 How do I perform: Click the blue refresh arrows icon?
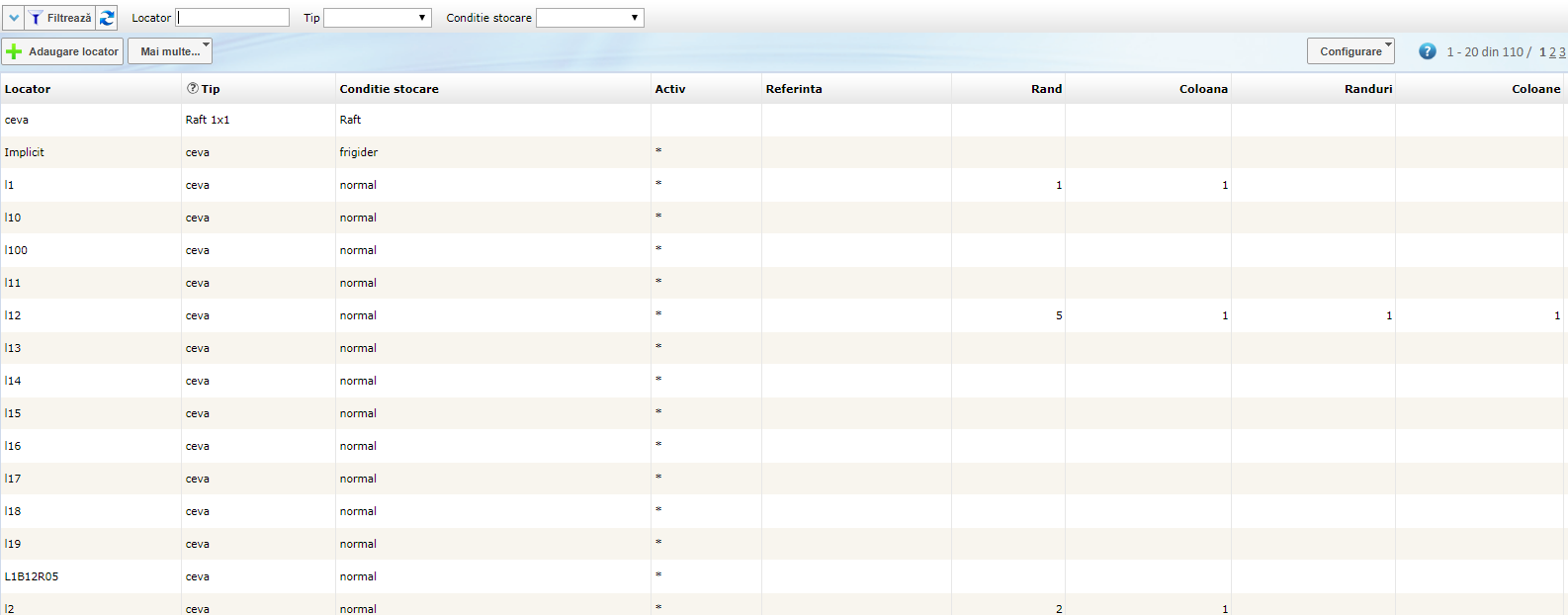pyautogui.click(x=107, y=18)
